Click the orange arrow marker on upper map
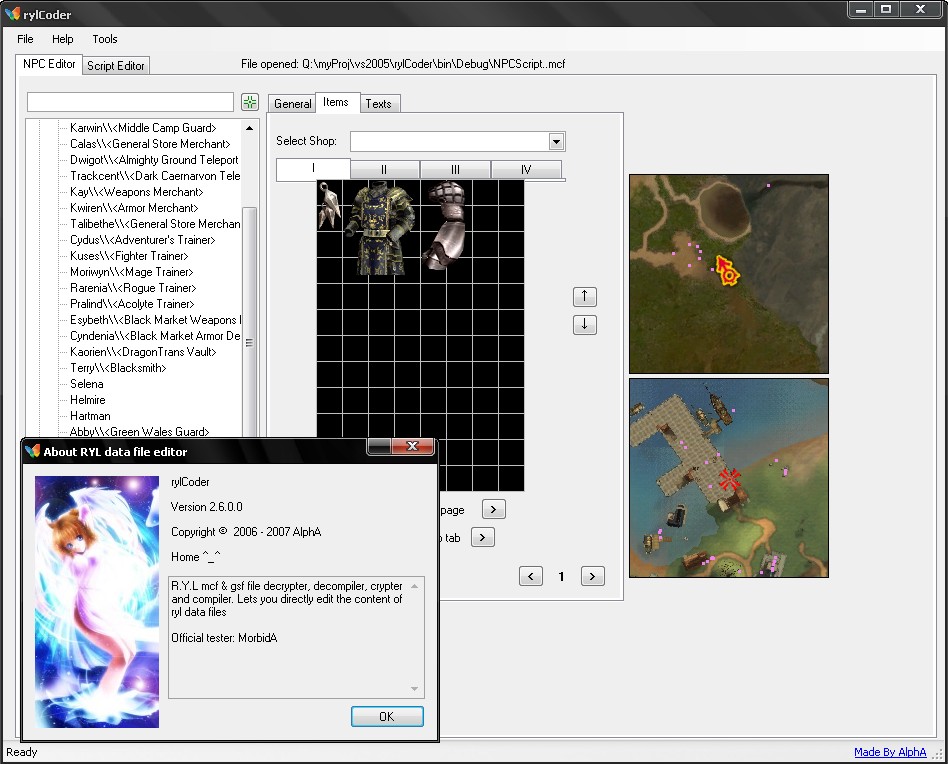The height and width of the screenshot is (764, 948). tap(726, 271)
